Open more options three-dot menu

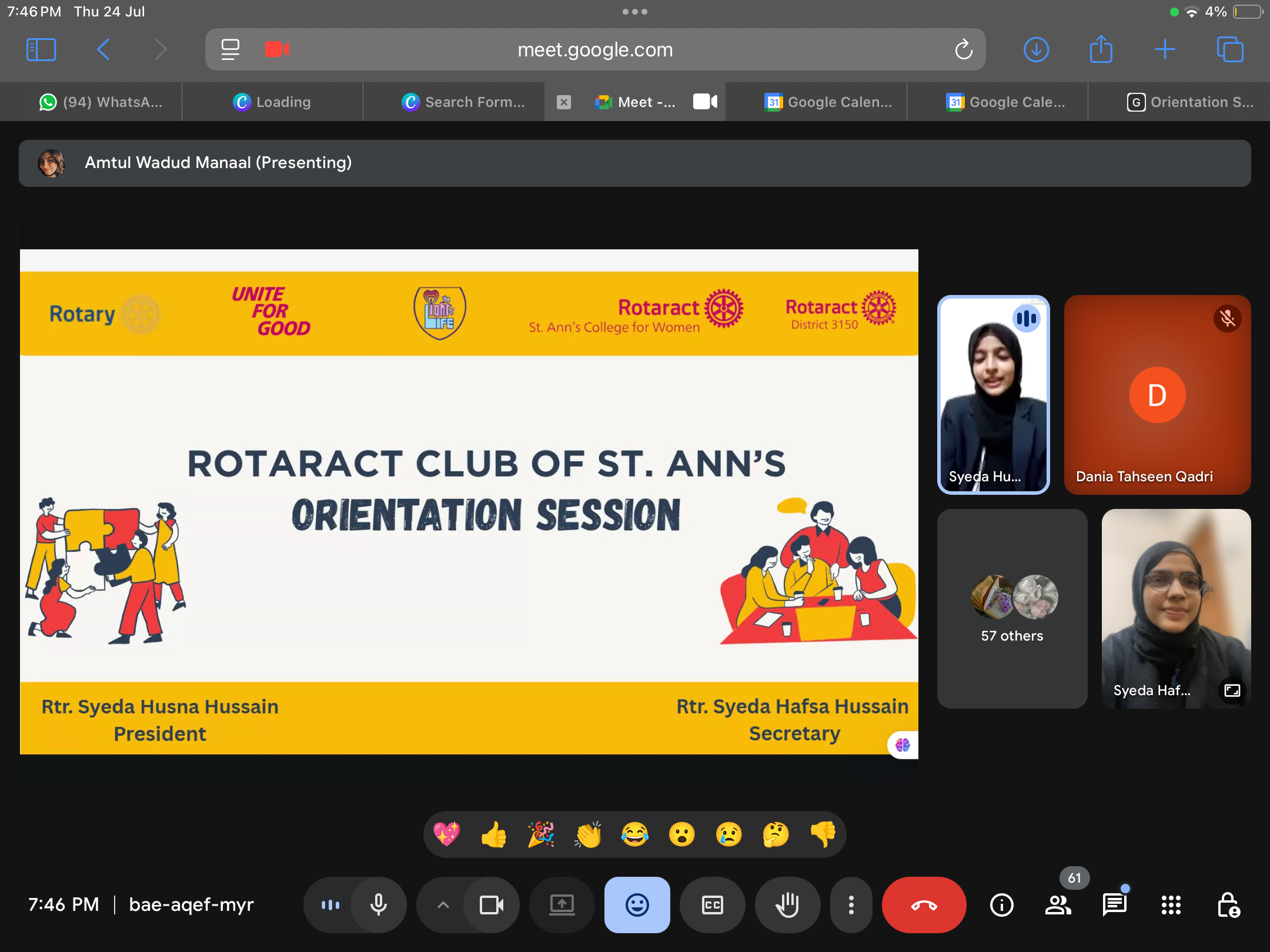pos(851,905)
